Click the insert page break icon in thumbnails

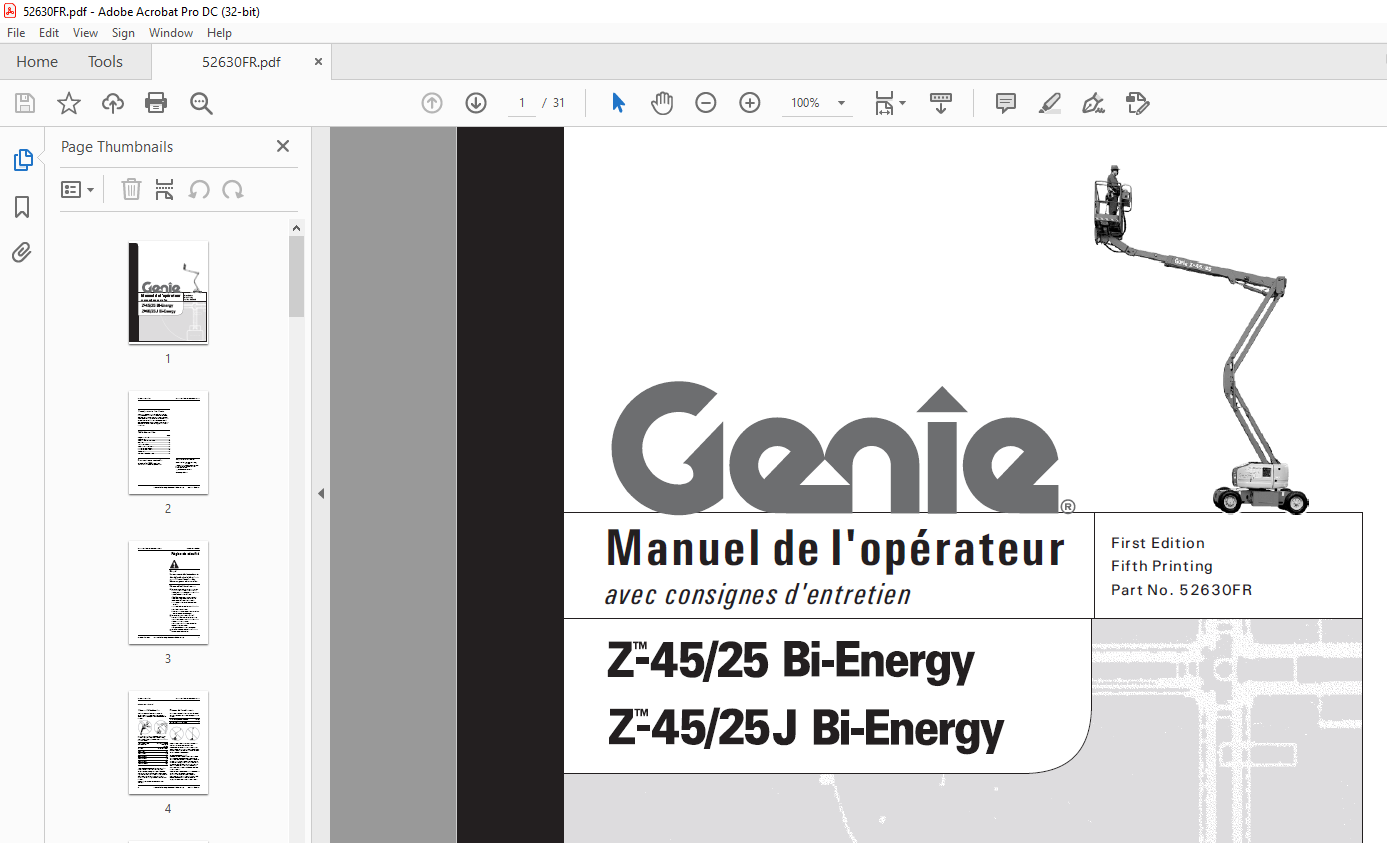tap(165, 189)
